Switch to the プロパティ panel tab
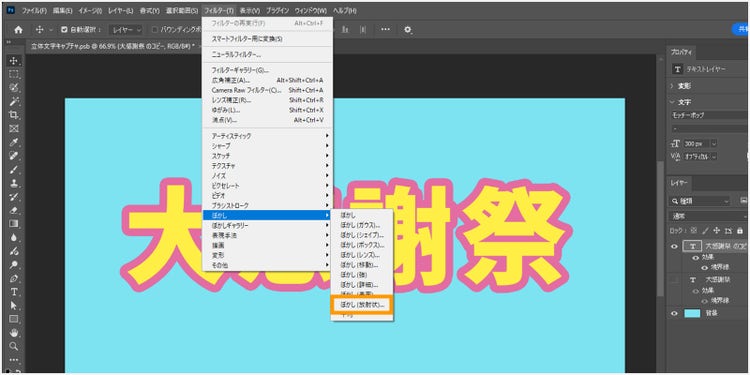Viewport: 750px width, 375px height. pos(680,52)
